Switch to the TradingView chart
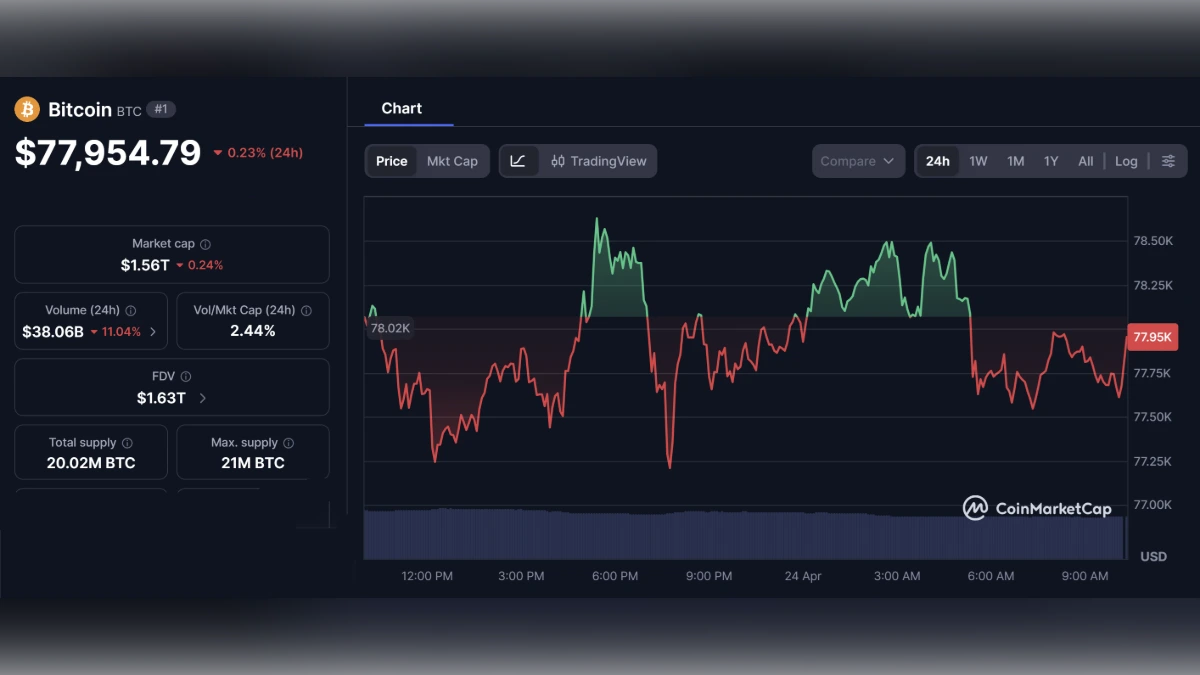1200x675 pixels. 599,161
